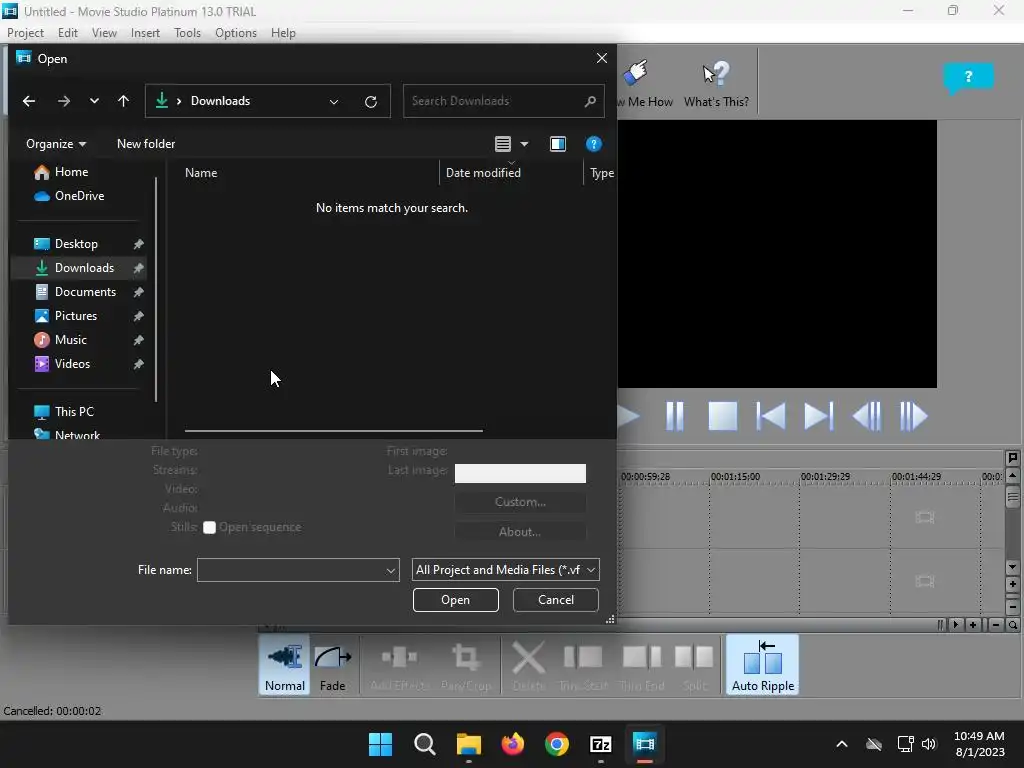
Task: Go up one folder level
Action: pyautogui.click(x=123, y=101)
